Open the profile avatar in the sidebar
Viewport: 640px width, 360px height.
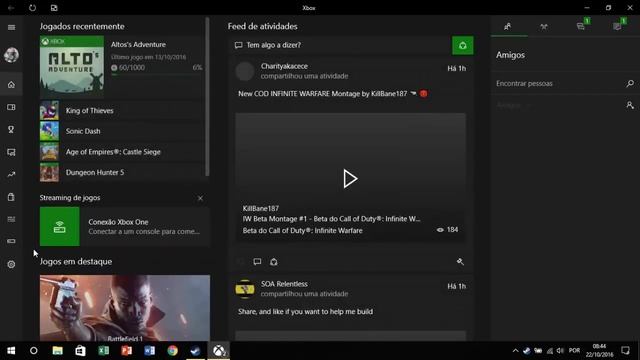[x=11, y=55]
